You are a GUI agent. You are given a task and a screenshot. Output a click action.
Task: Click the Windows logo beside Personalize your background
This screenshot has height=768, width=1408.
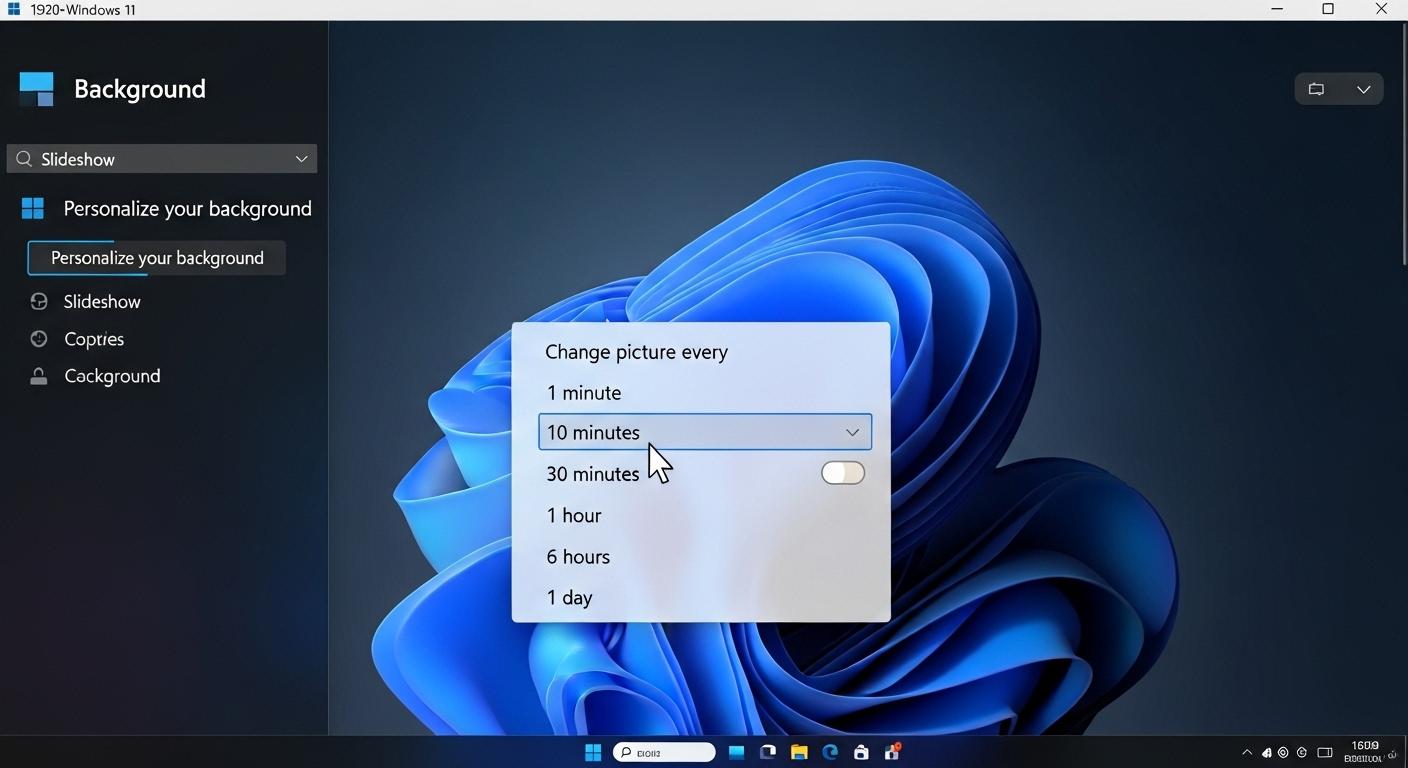32,207
